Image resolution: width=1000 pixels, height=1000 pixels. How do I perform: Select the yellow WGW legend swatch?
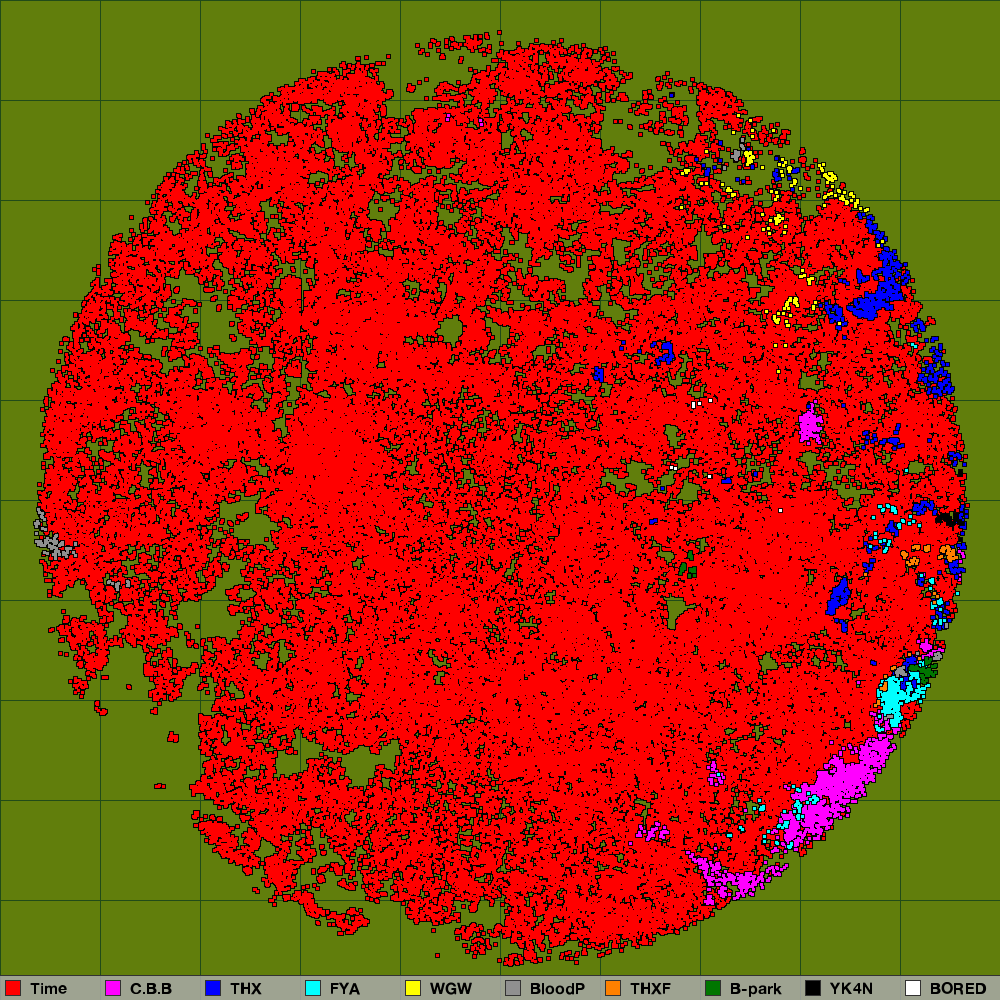[x=413, y=989]
